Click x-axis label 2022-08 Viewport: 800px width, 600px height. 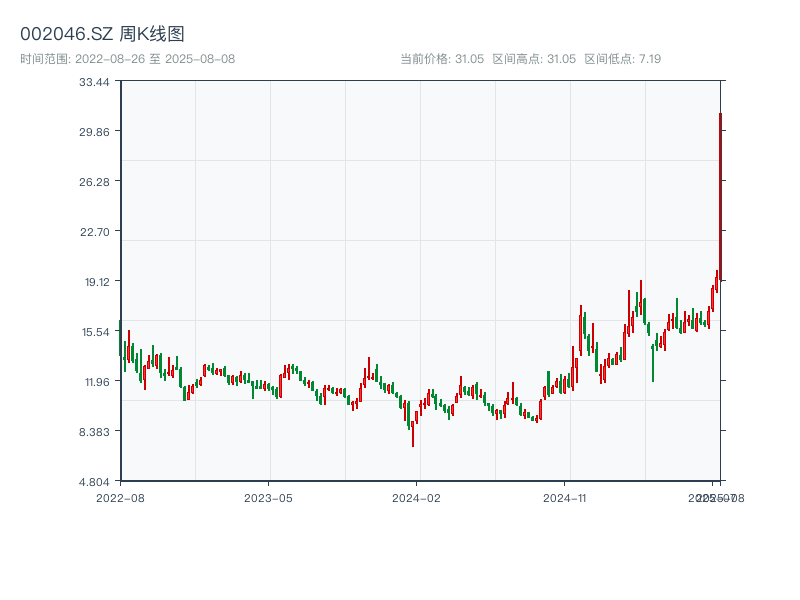(x=120, y=498)
